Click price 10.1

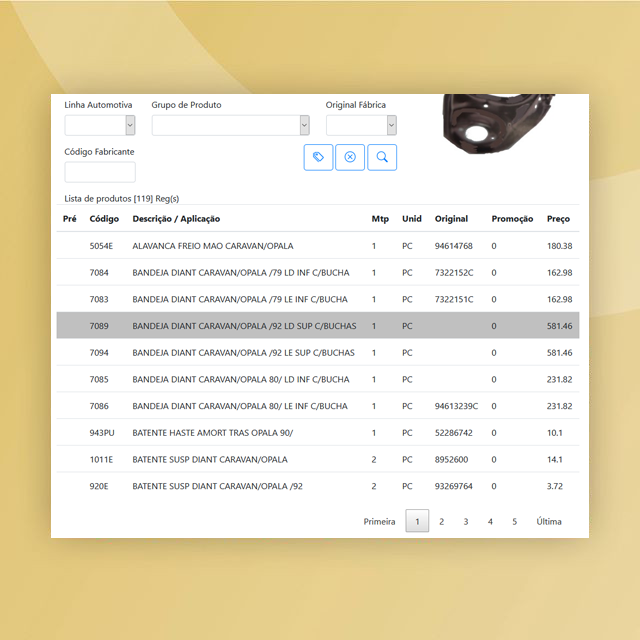click(x=555, y=433)
